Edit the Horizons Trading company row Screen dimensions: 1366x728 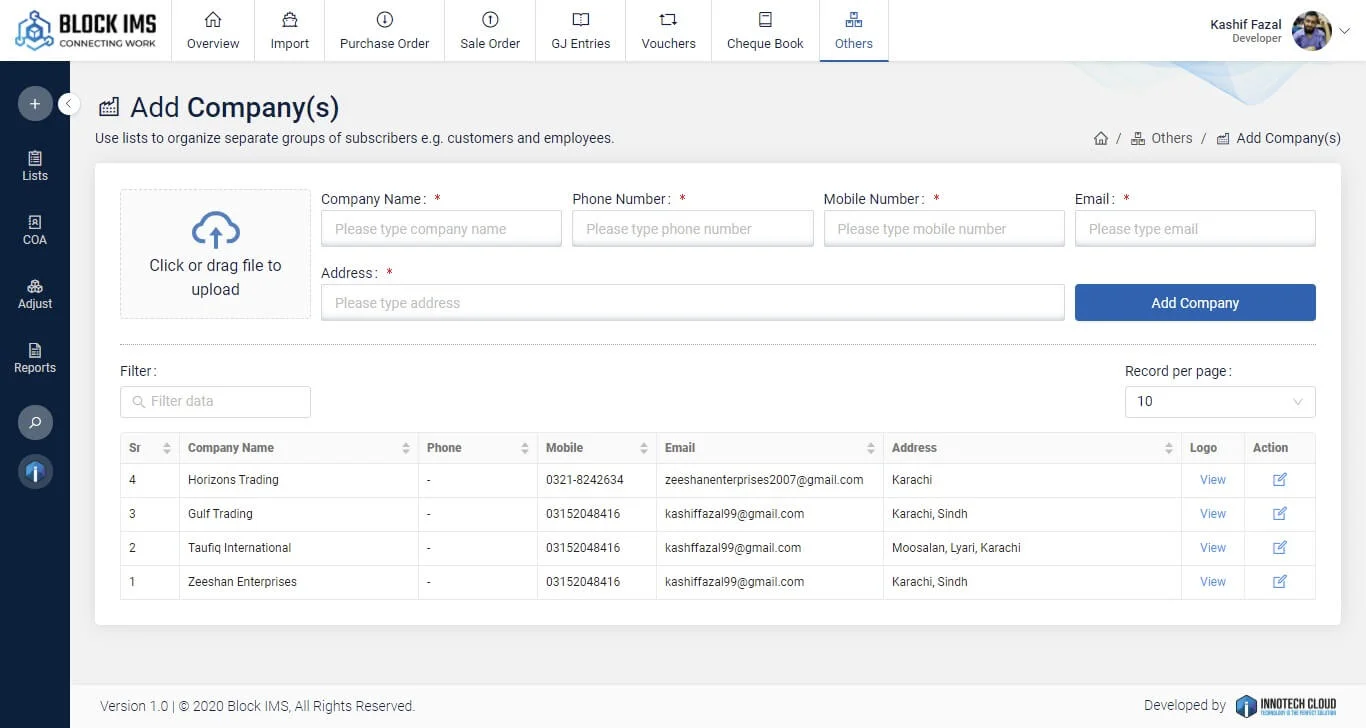click(1279, 480)
